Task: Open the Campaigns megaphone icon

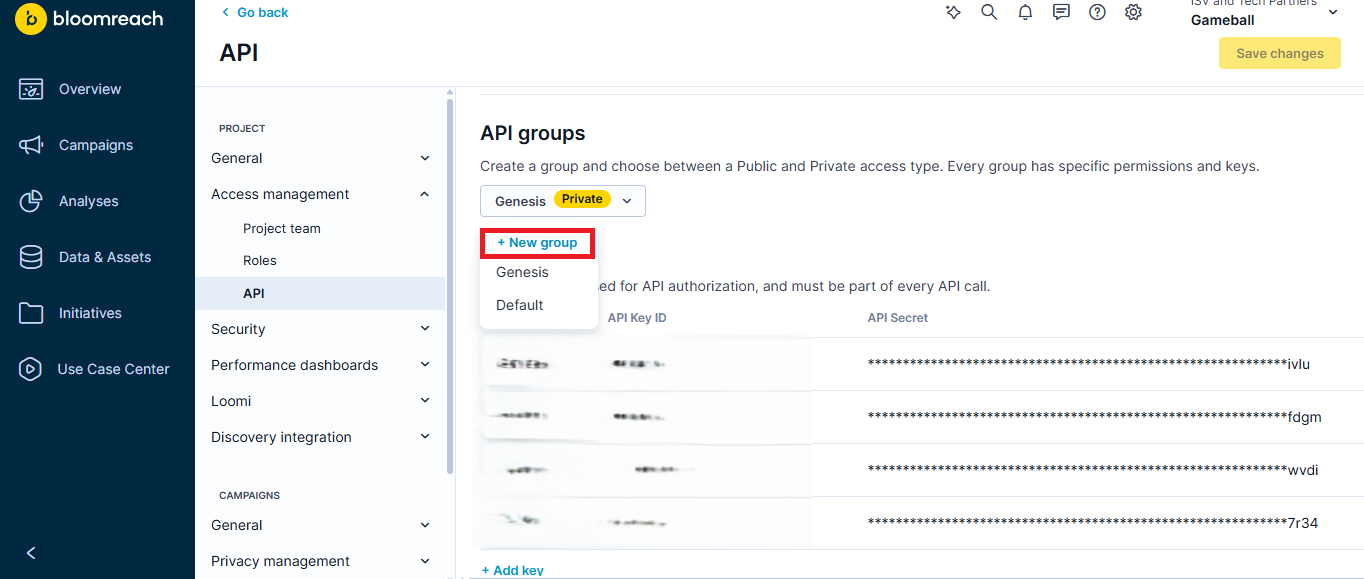Action: pyautogui.click(x=31, y=145)
